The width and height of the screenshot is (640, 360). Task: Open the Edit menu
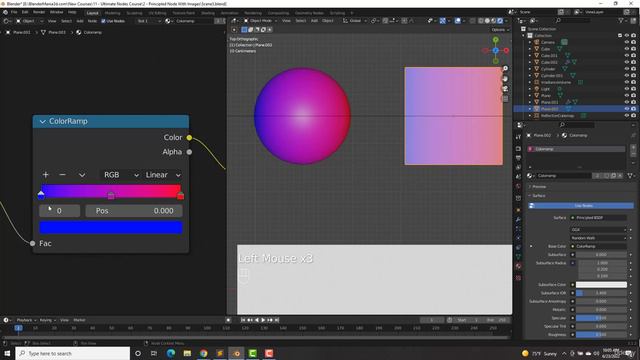click(x=25, y=12)
